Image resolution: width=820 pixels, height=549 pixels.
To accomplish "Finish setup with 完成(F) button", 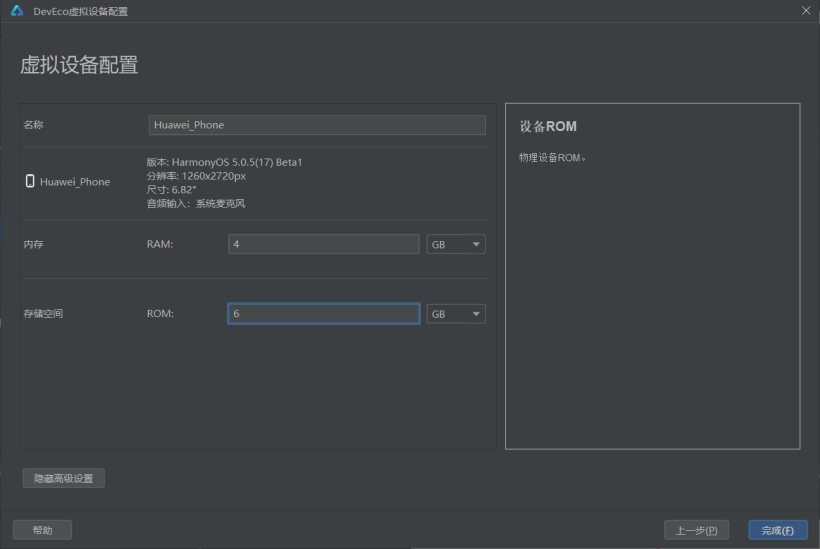I will tap(778, 530).
